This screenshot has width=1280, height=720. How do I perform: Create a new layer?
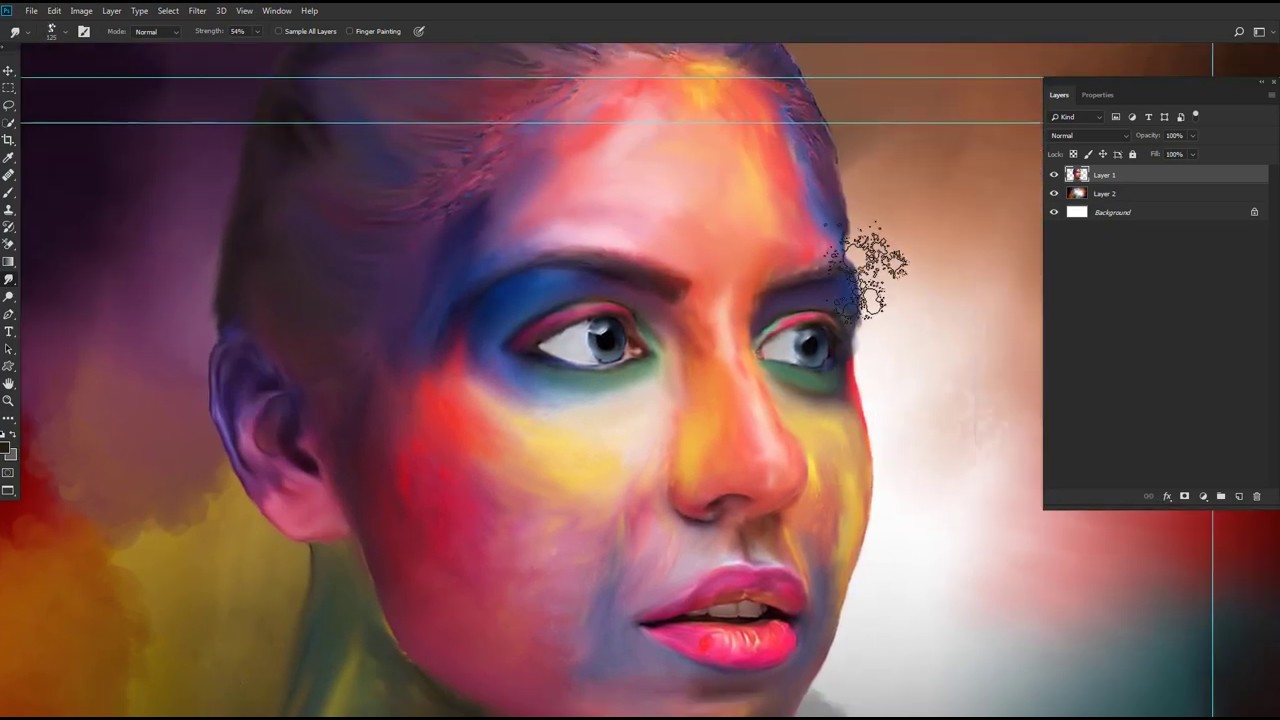[1239, 496]
